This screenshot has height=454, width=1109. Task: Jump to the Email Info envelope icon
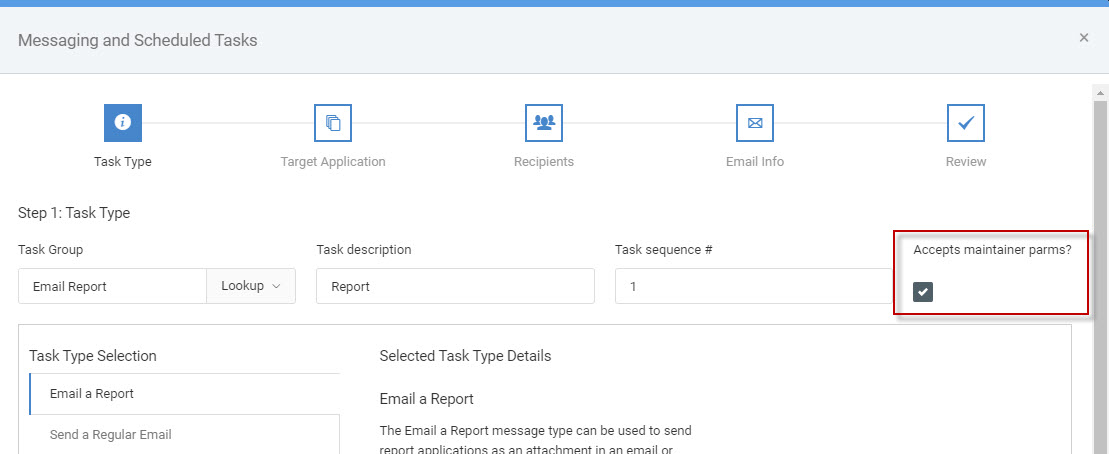pyautogui.click(x=755, y=123)
